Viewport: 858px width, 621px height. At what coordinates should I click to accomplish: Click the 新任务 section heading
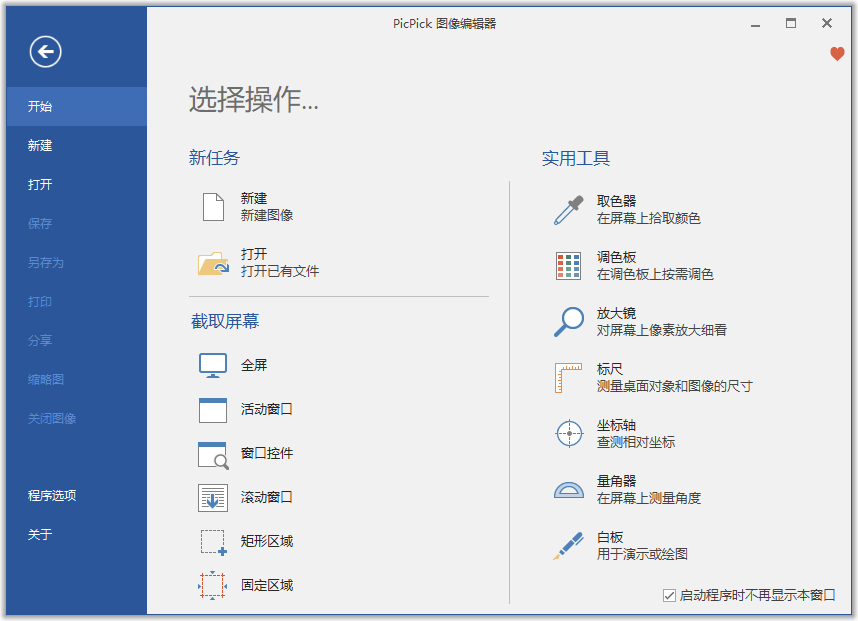click(x=214, y=158)
